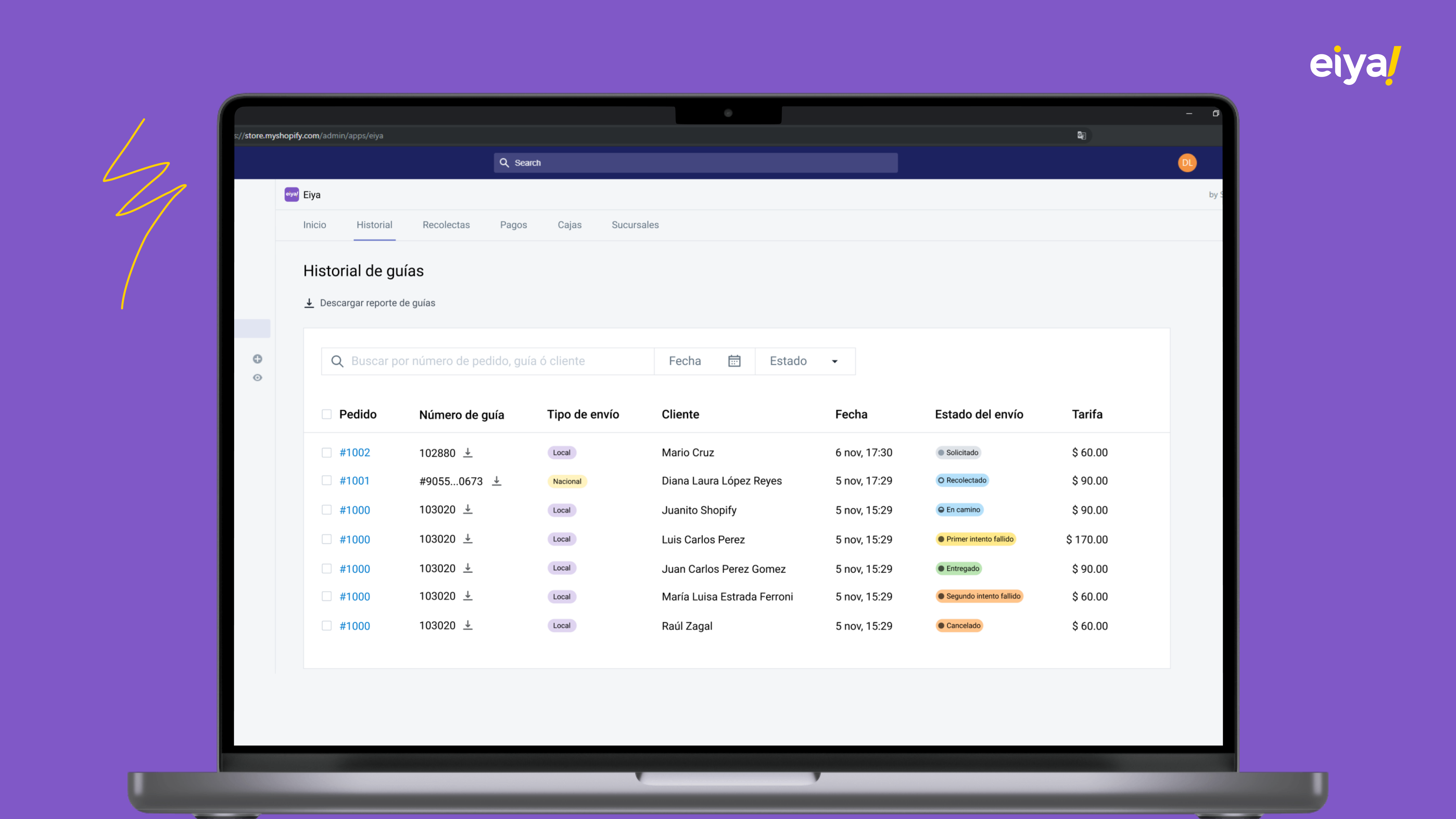Click the date 6 nov, 17:30
Viewport: 1456px width, 819px height.
(x=864, y=453)
